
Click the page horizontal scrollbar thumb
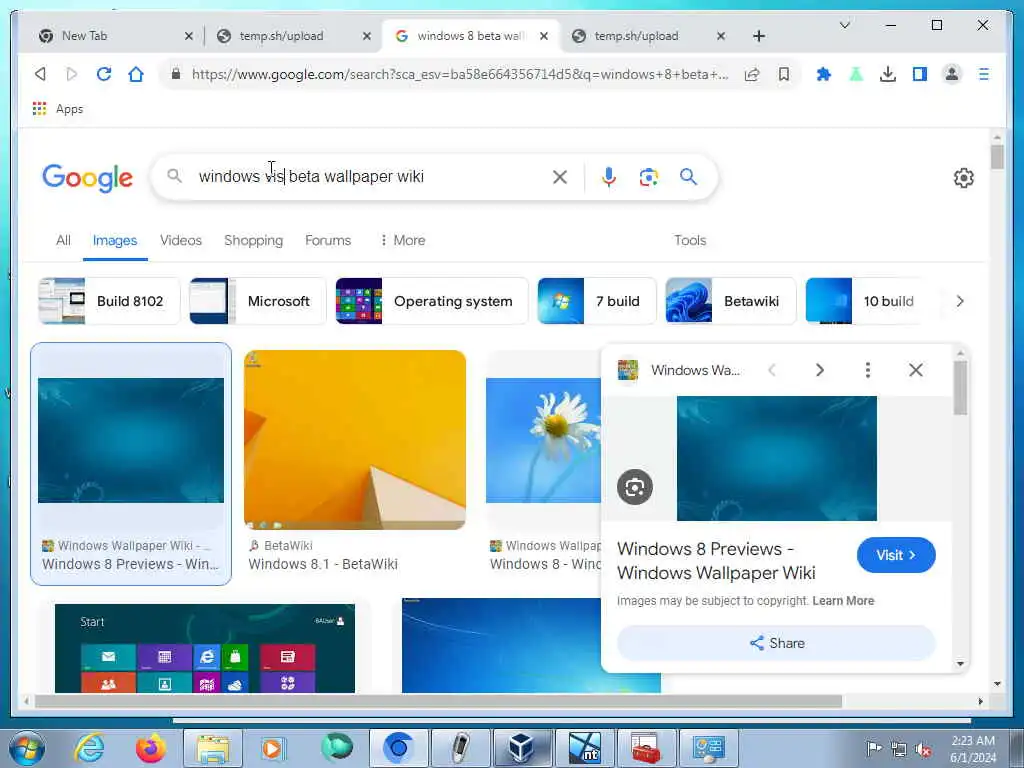pyautogui.click(x=438, y=701)
